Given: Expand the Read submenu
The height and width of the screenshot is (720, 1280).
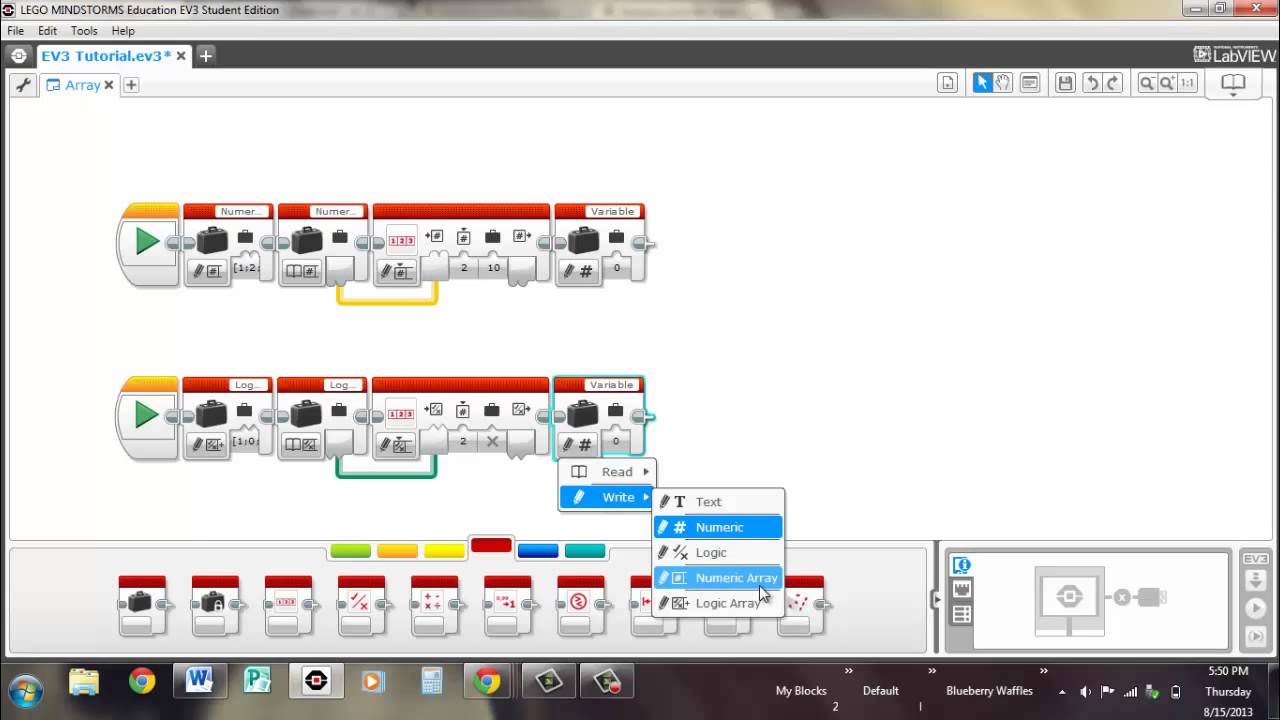Looking at the screenshot, I should (x=607, y=472).
